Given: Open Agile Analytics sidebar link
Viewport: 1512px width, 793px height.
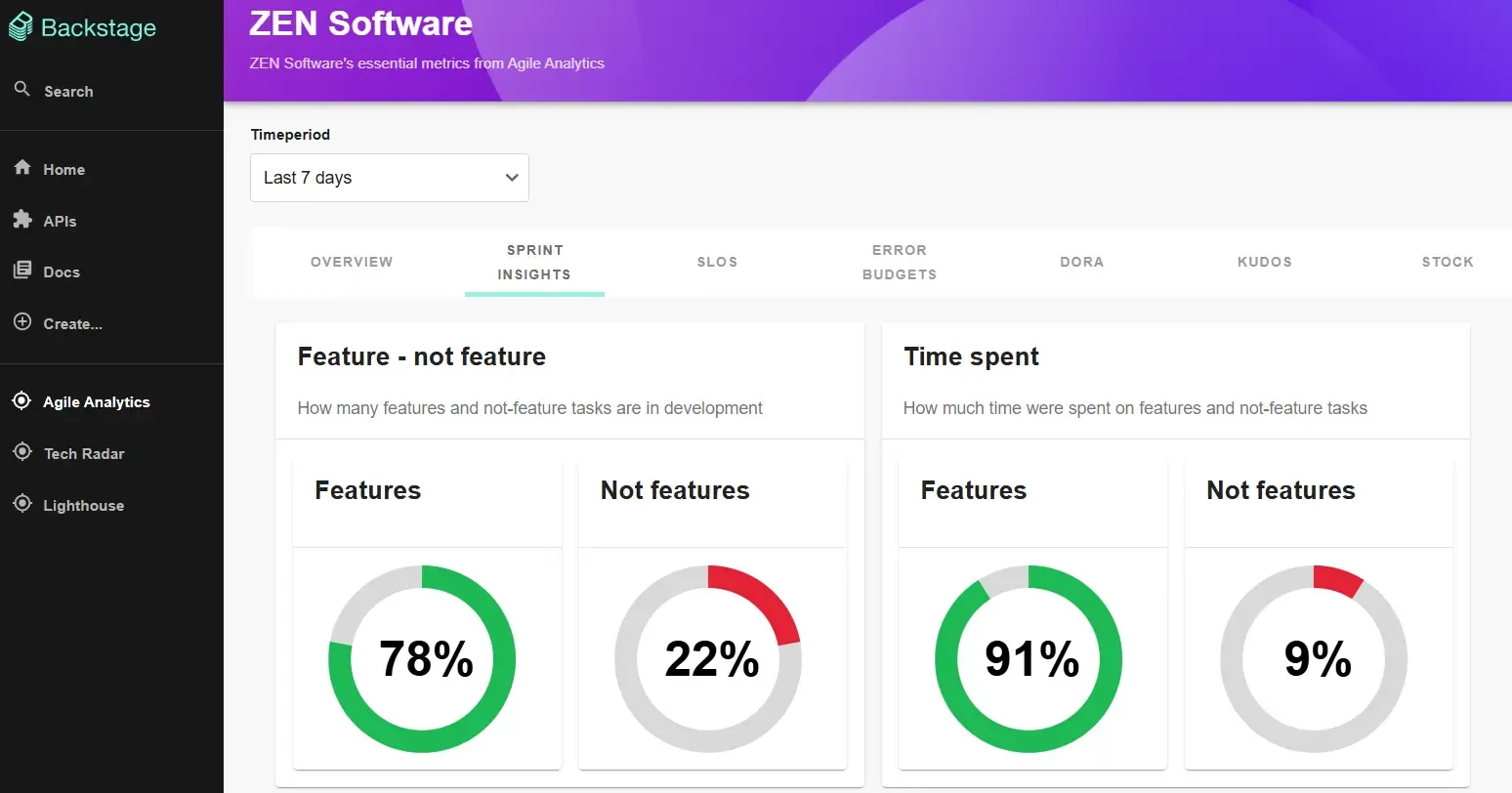Looking at the screenshot, I should [x=97, y=401].
